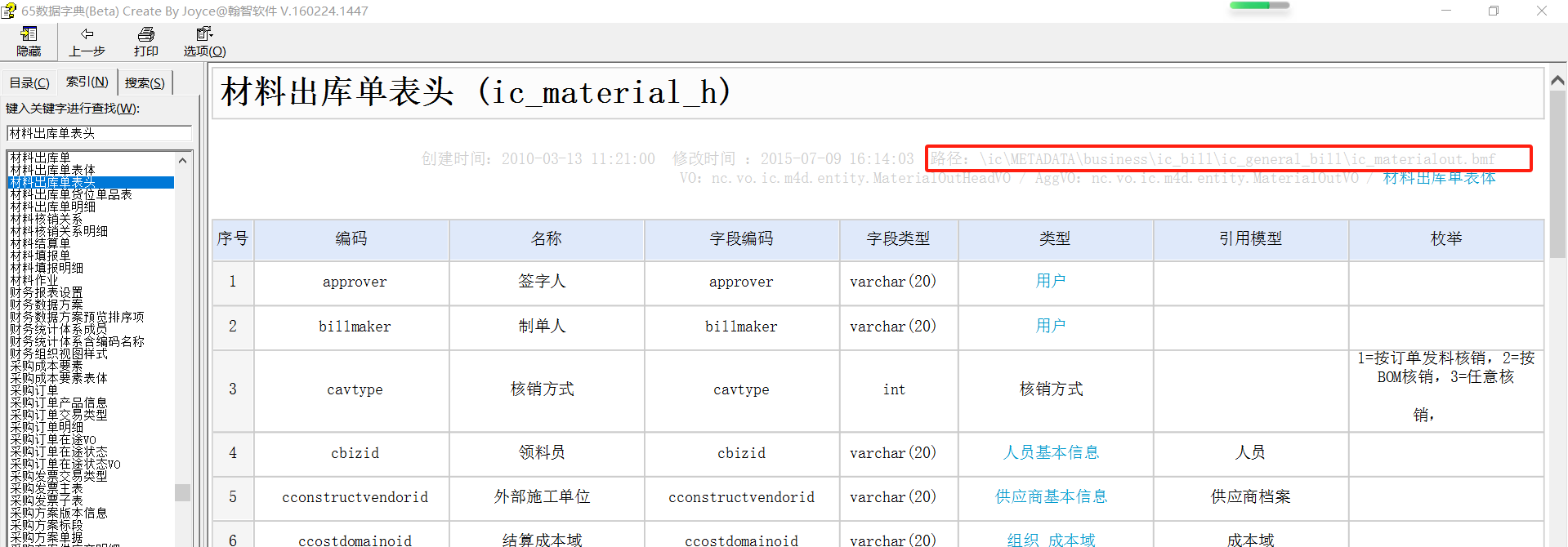Select 材料出库单 in index list
Image resolution: width=1568 pixels, height=547 pixels.
click(x=40, y=158)
